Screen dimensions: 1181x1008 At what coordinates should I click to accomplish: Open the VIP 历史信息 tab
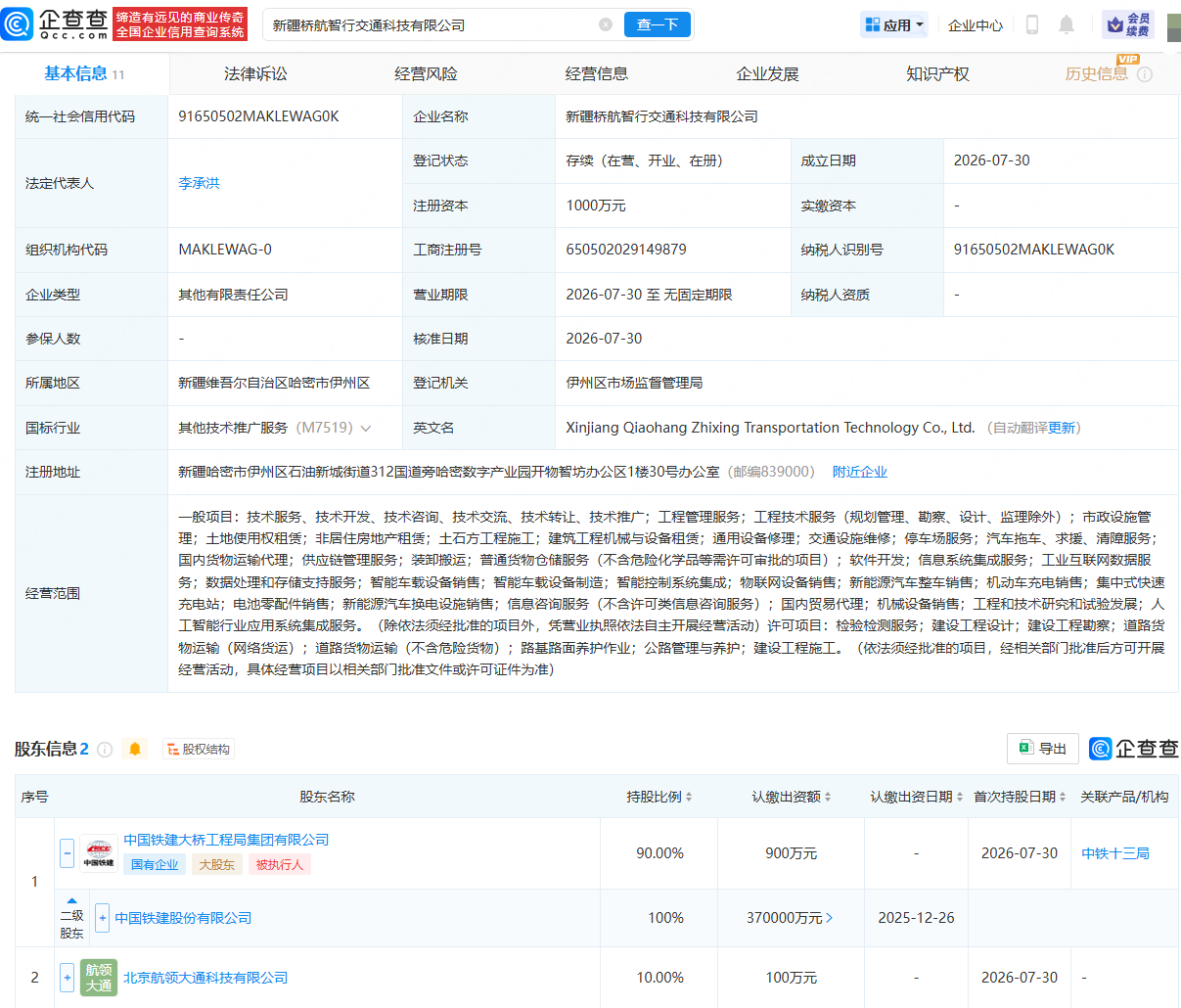tap(1096, 73)
